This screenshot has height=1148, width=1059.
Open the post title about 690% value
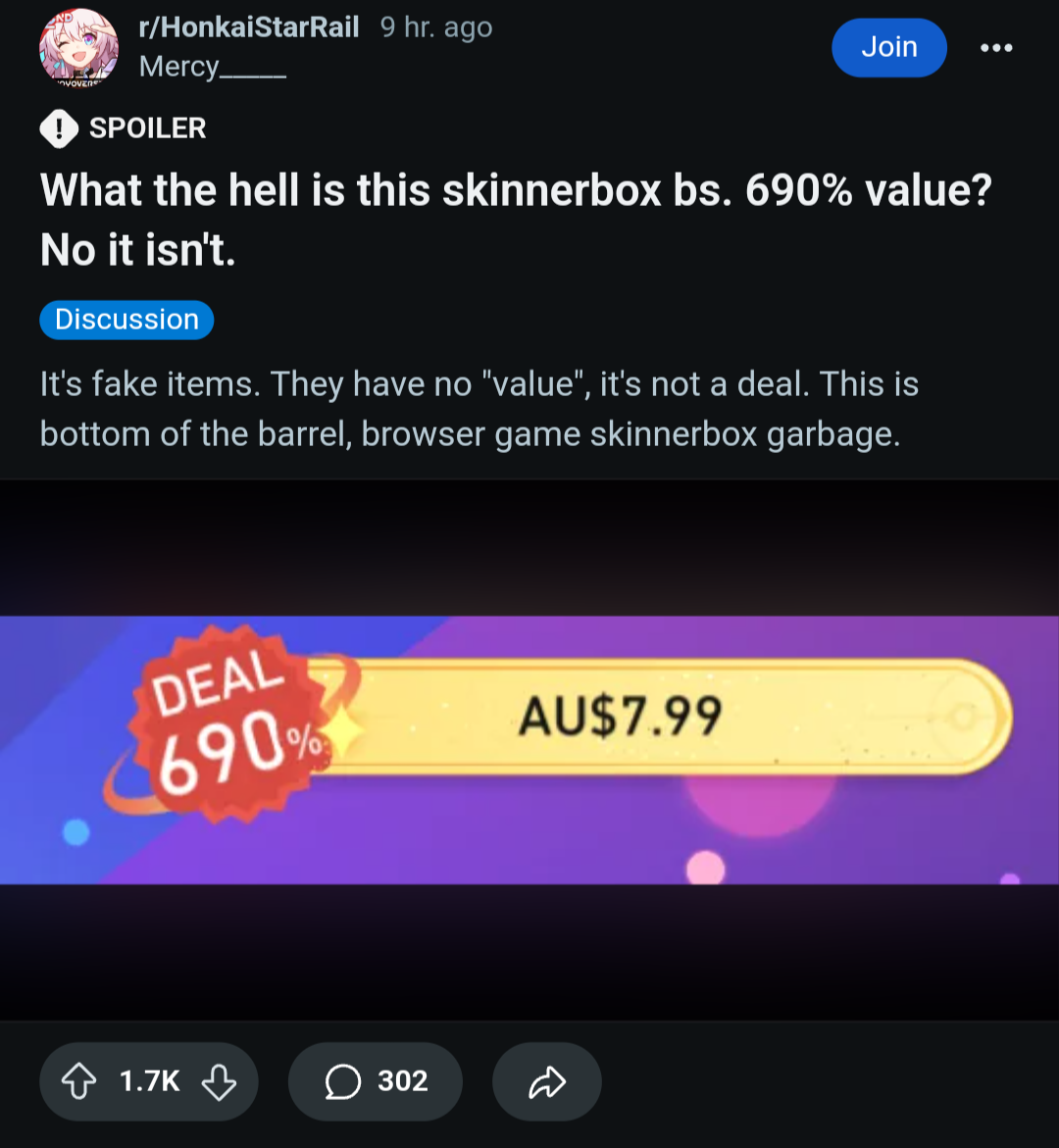[516, 220]
